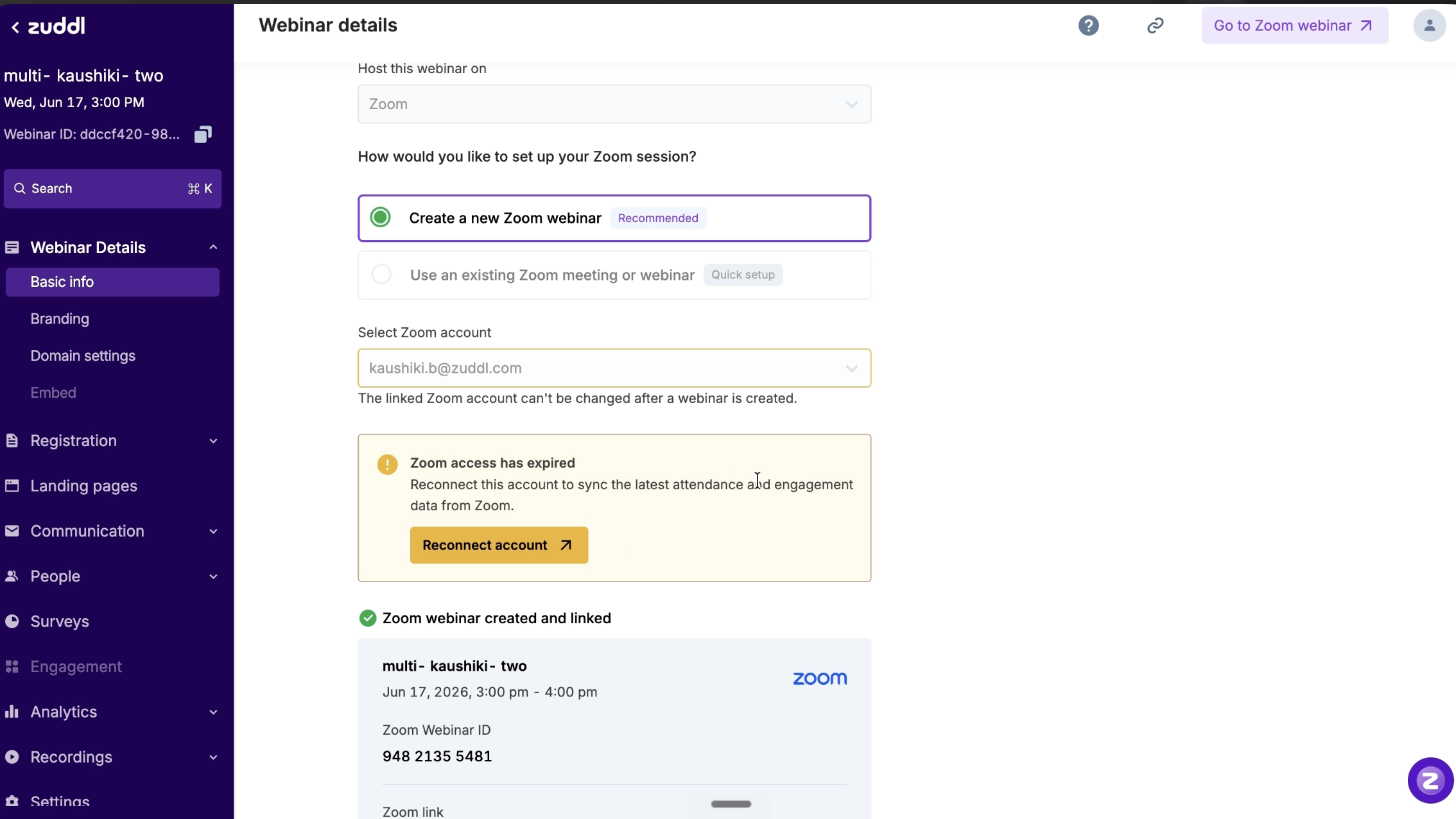
Task: Click the Surveys pie chart icon
Action: pos(12,621)
